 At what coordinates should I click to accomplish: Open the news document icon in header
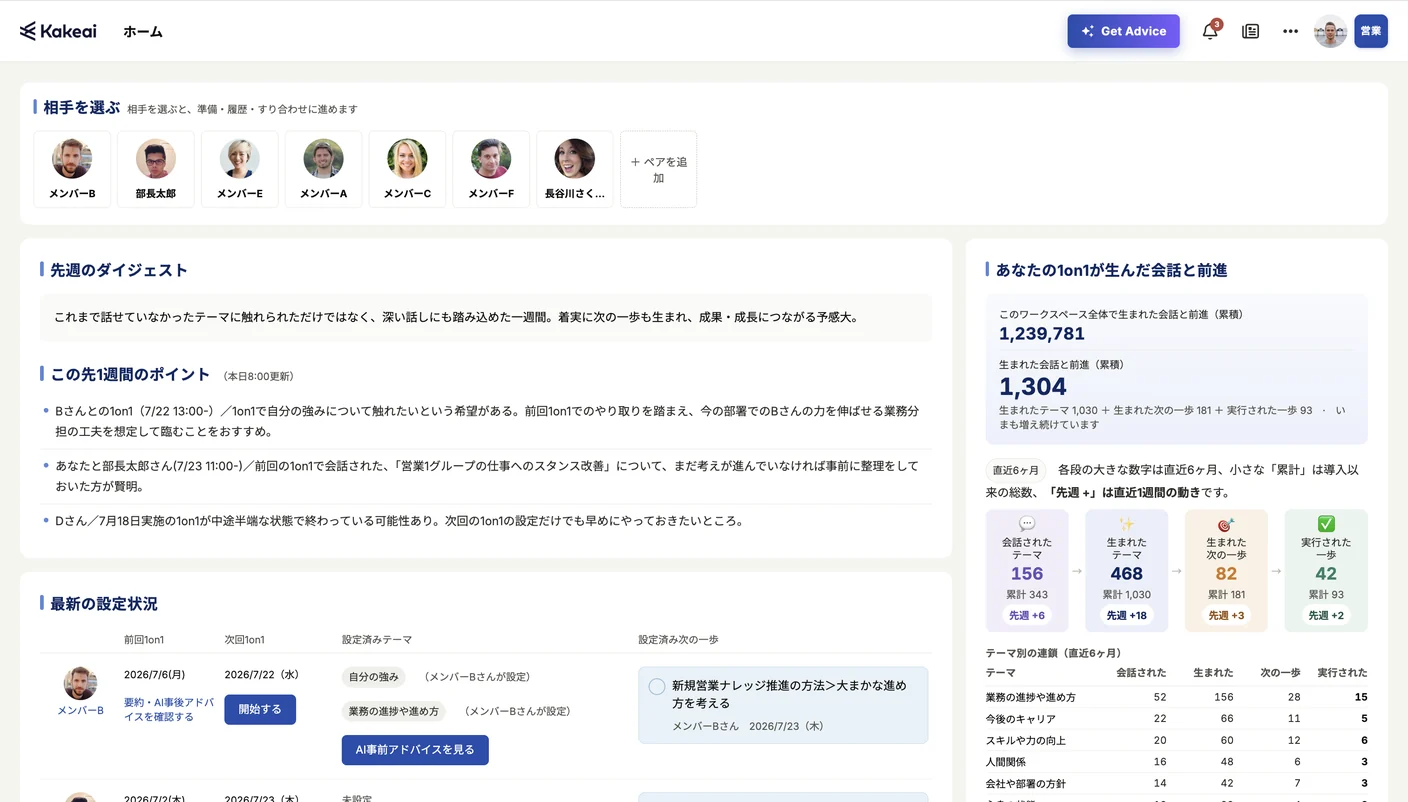click(x=1250, y=31)
